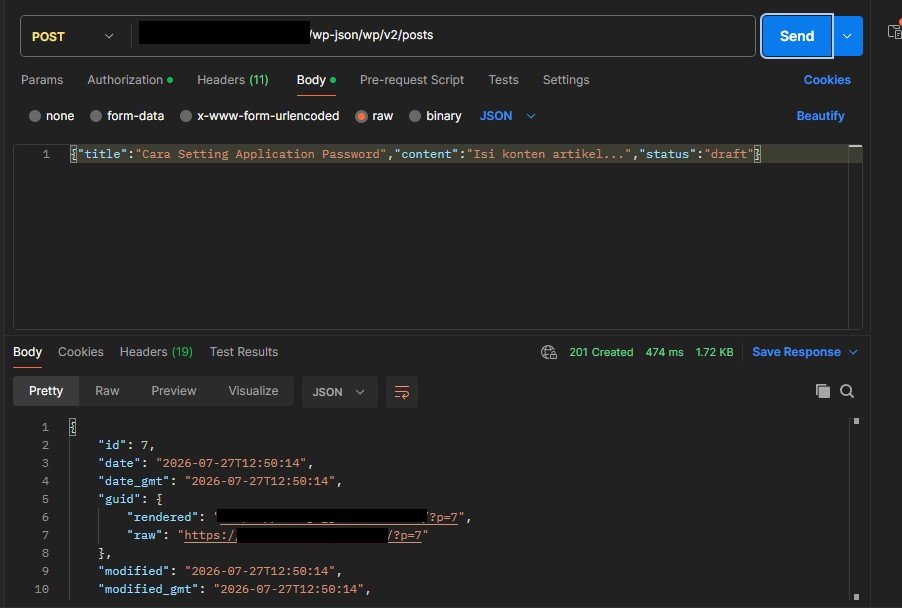Copy the response with the copy icon

823,391
